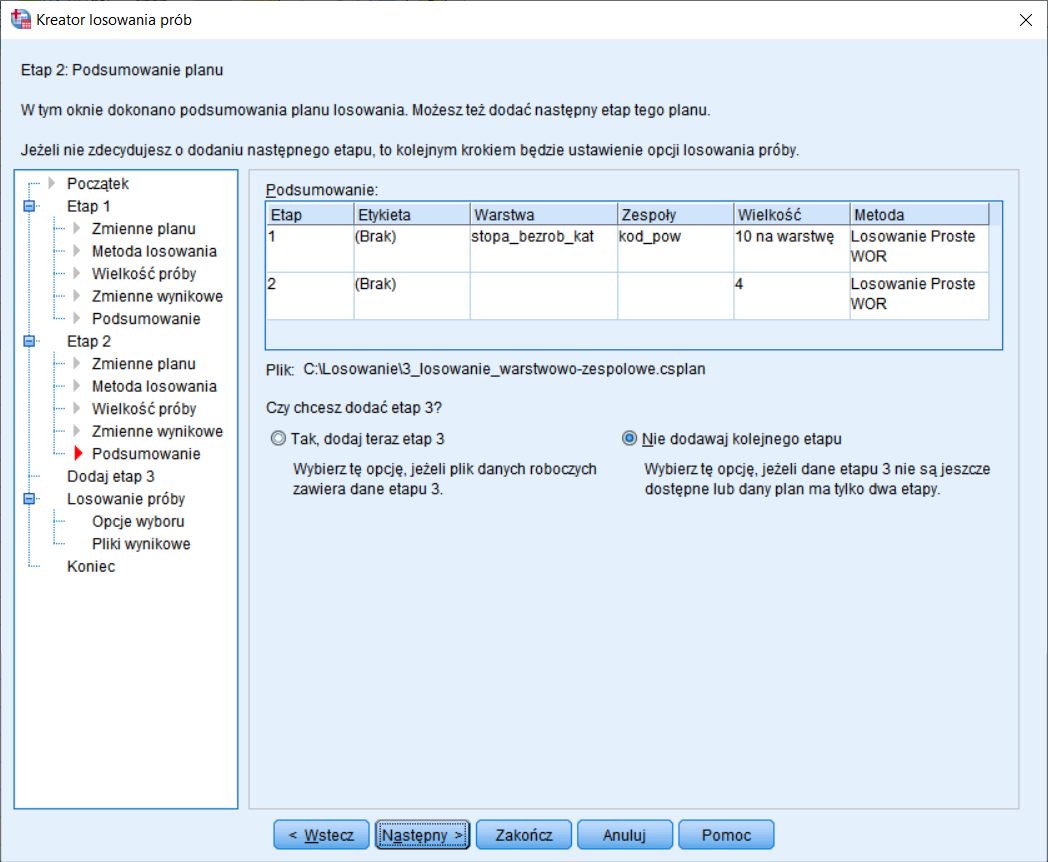Open Metoda losowania under Etap 1

click(154, 251)
